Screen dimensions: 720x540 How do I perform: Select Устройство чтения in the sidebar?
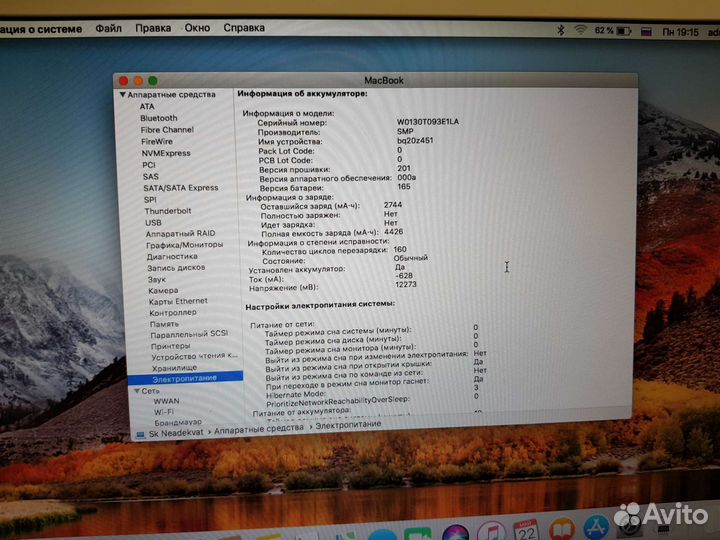pyautogui.click(x=195, y=356)
